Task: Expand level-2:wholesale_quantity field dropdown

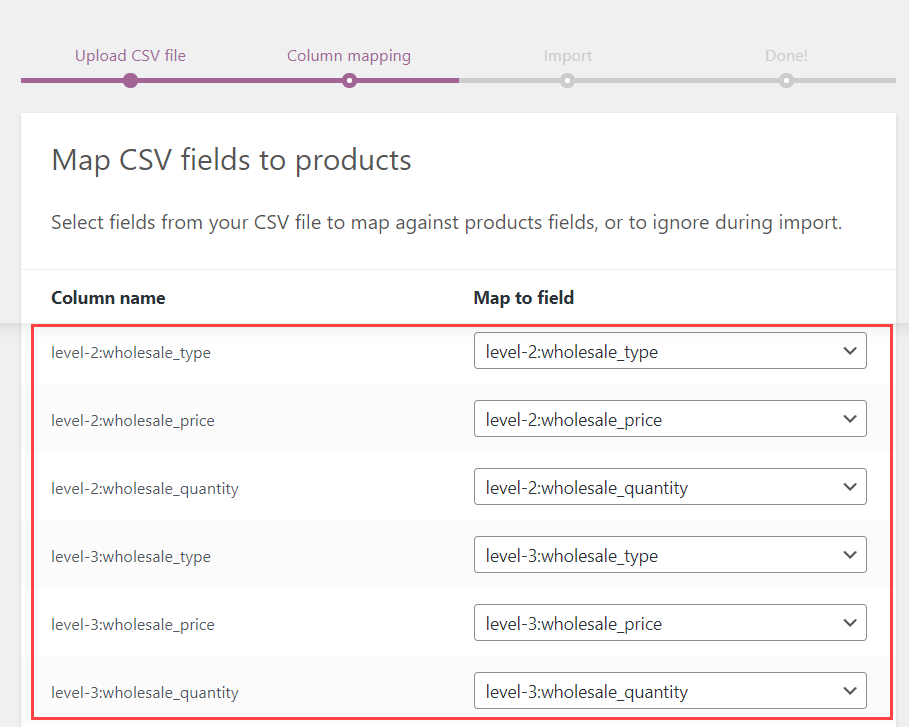Action: point(670,487)
